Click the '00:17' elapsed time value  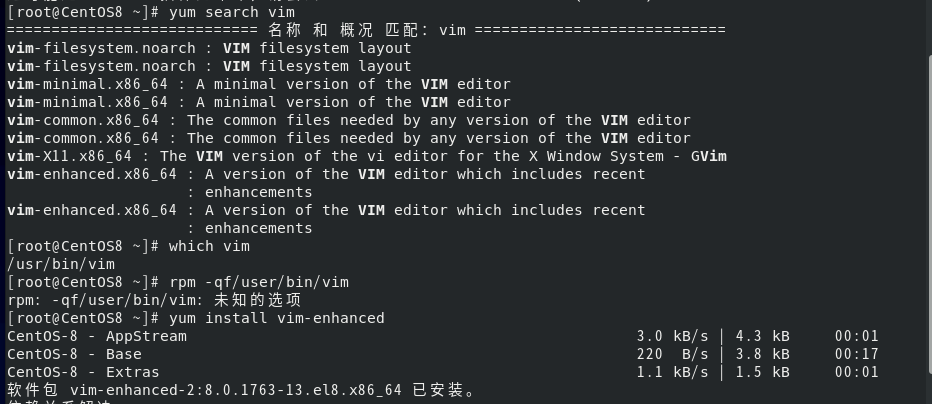[x=857, y=354]
